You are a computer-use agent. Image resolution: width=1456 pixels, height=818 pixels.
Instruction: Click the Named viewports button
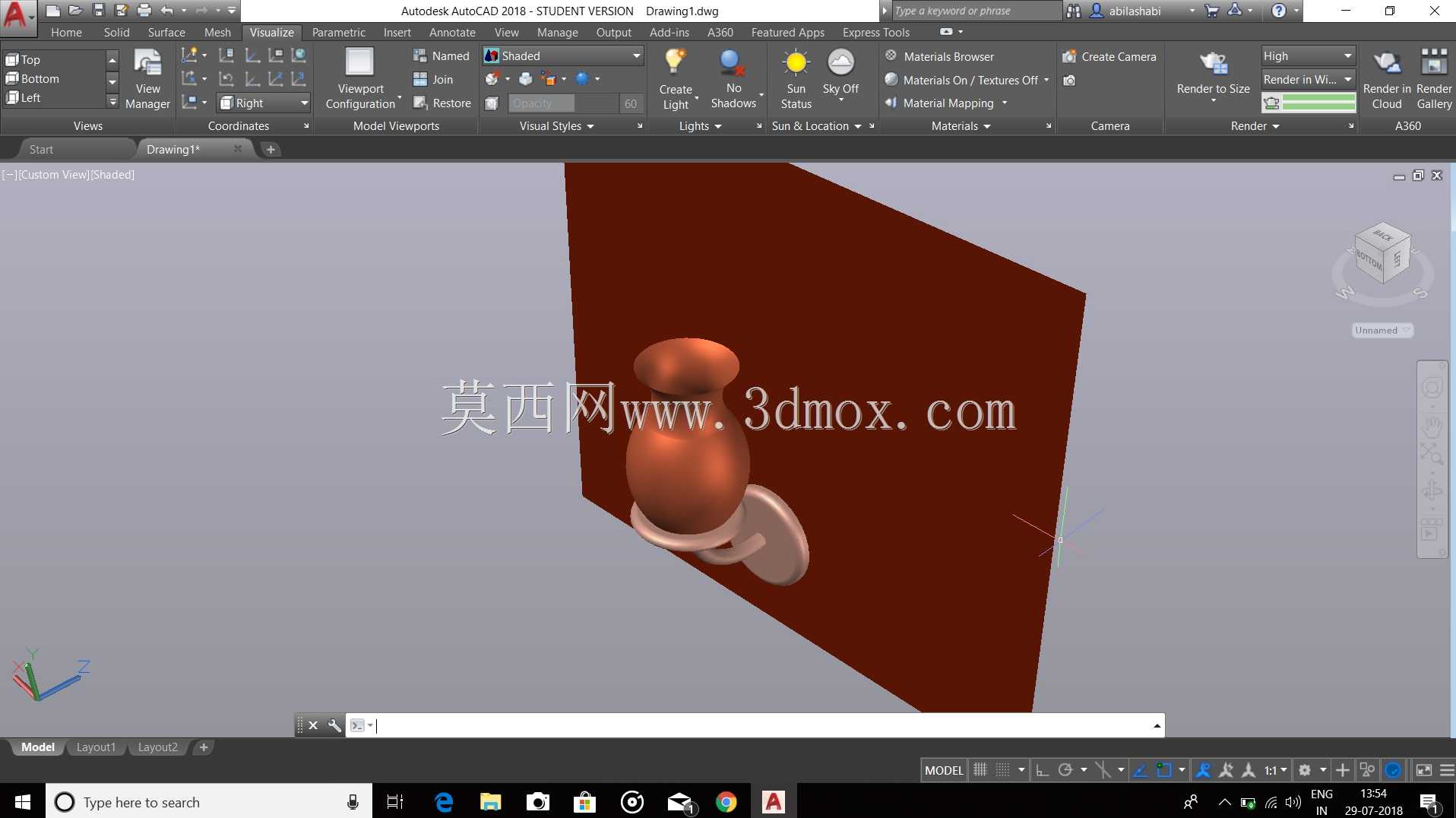pyautogui.click(x=442, y=56)
